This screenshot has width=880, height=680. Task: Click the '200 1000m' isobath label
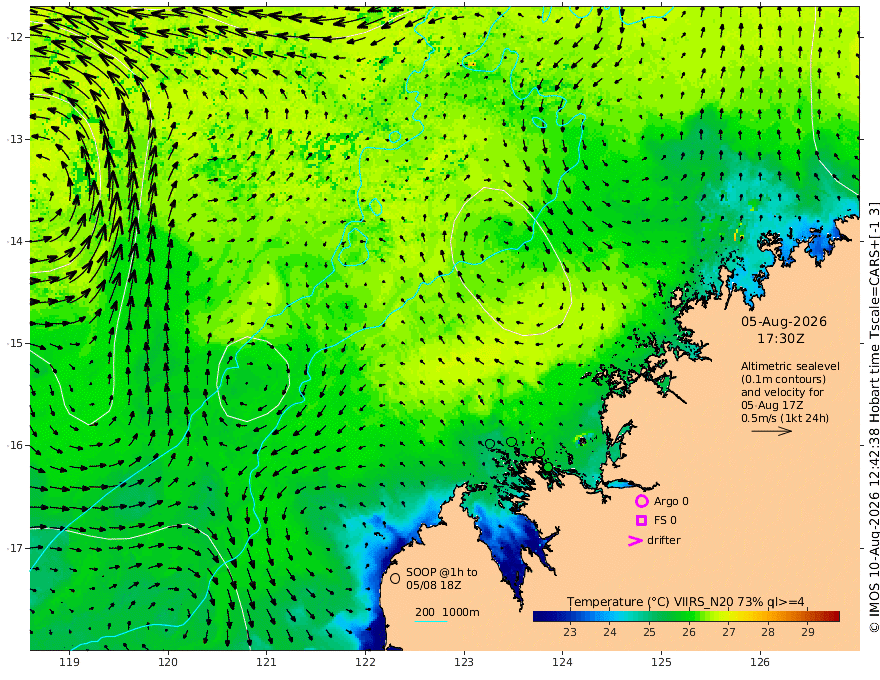point(447,612)
